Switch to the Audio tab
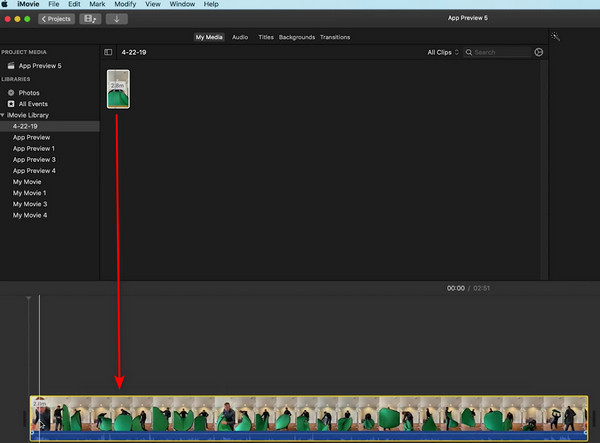Image resolution: width=600 pixels, height=443 pixels. point(240,37)
